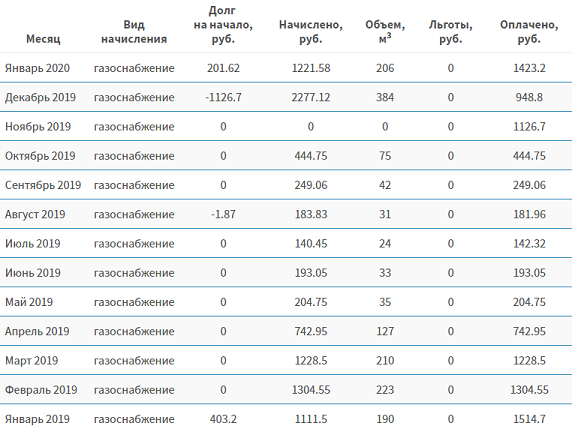
Task: Click volume value 35
Action: (385, 302)
